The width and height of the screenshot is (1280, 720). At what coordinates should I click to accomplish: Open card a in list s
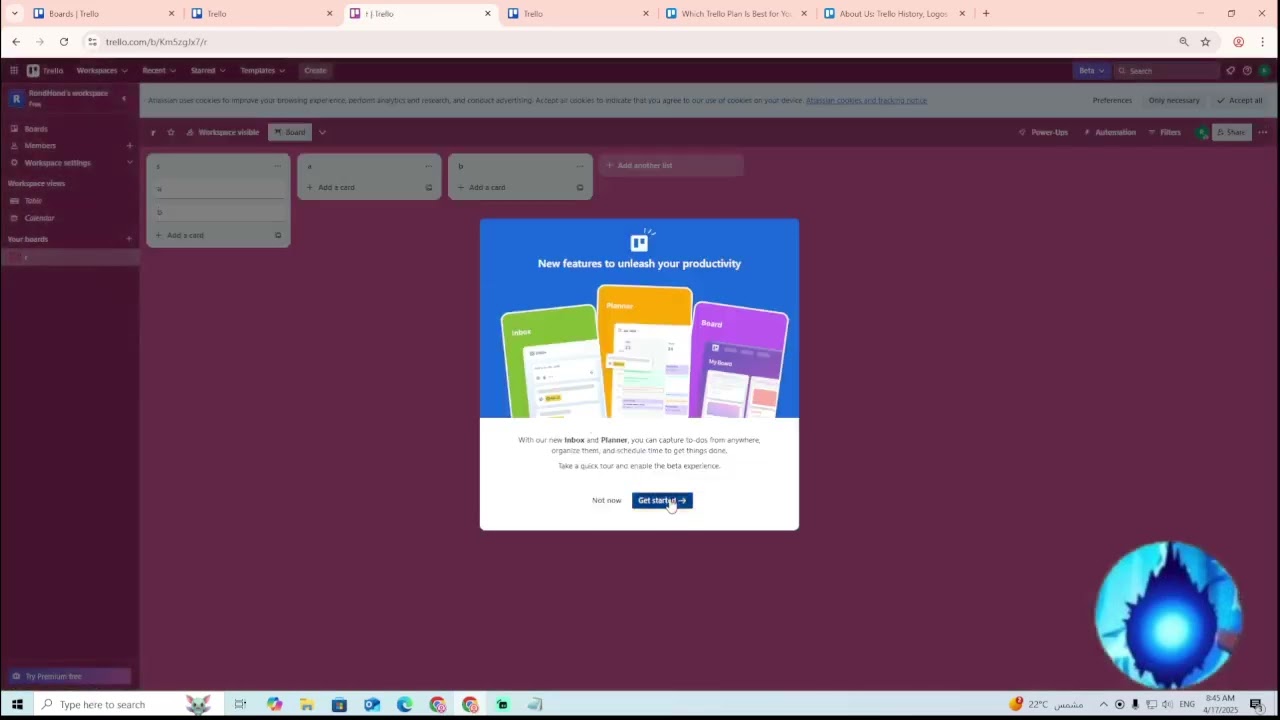pyautogui.click(x=218, y=189)
